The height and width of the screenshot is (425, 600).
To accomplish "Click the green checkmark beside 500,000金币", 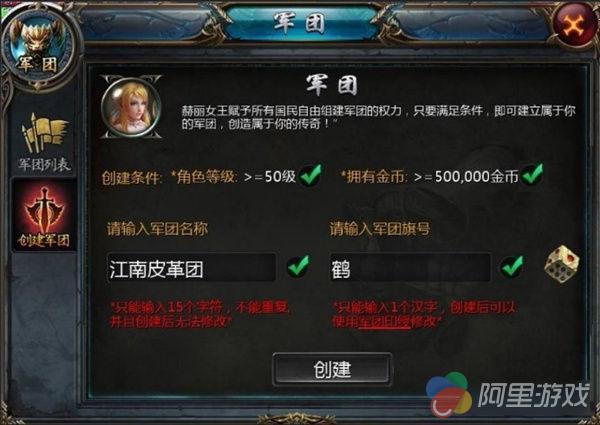I will pos(532,174).
